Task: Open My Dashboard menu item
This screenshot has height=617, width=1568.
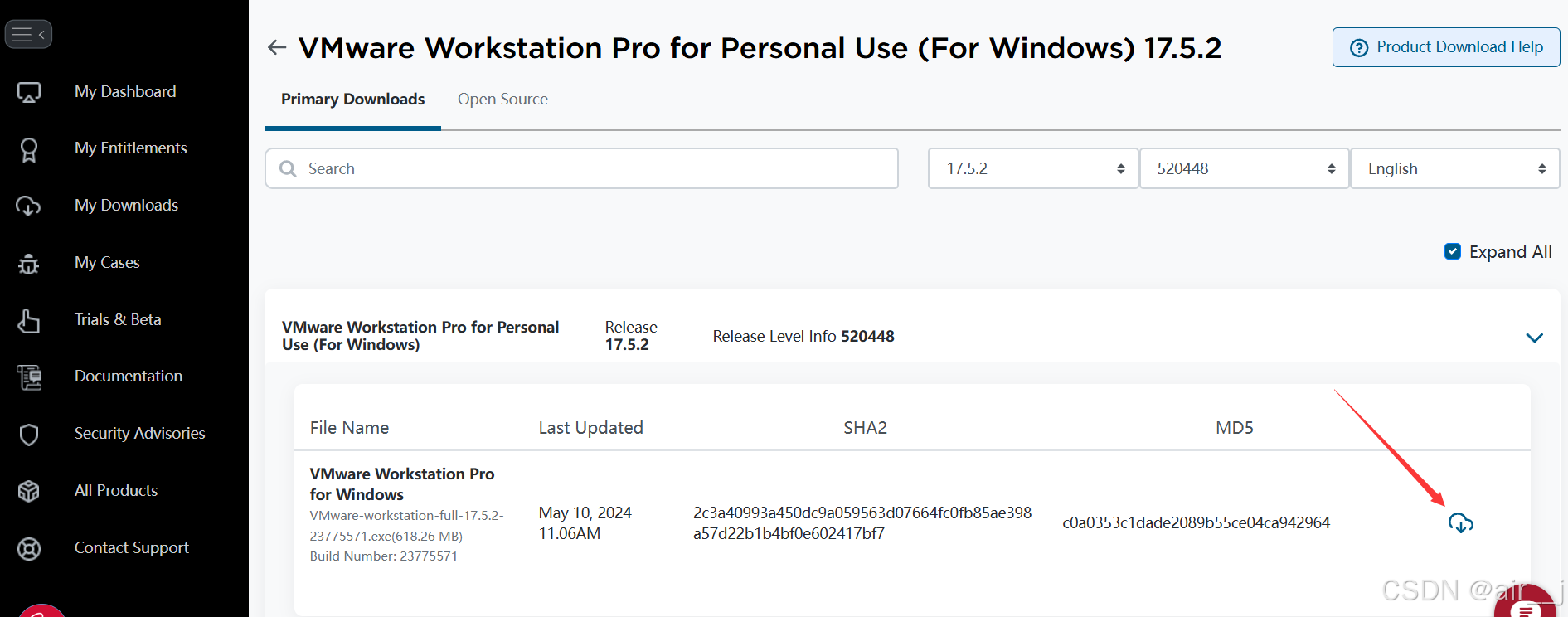Action: (125, 91)
